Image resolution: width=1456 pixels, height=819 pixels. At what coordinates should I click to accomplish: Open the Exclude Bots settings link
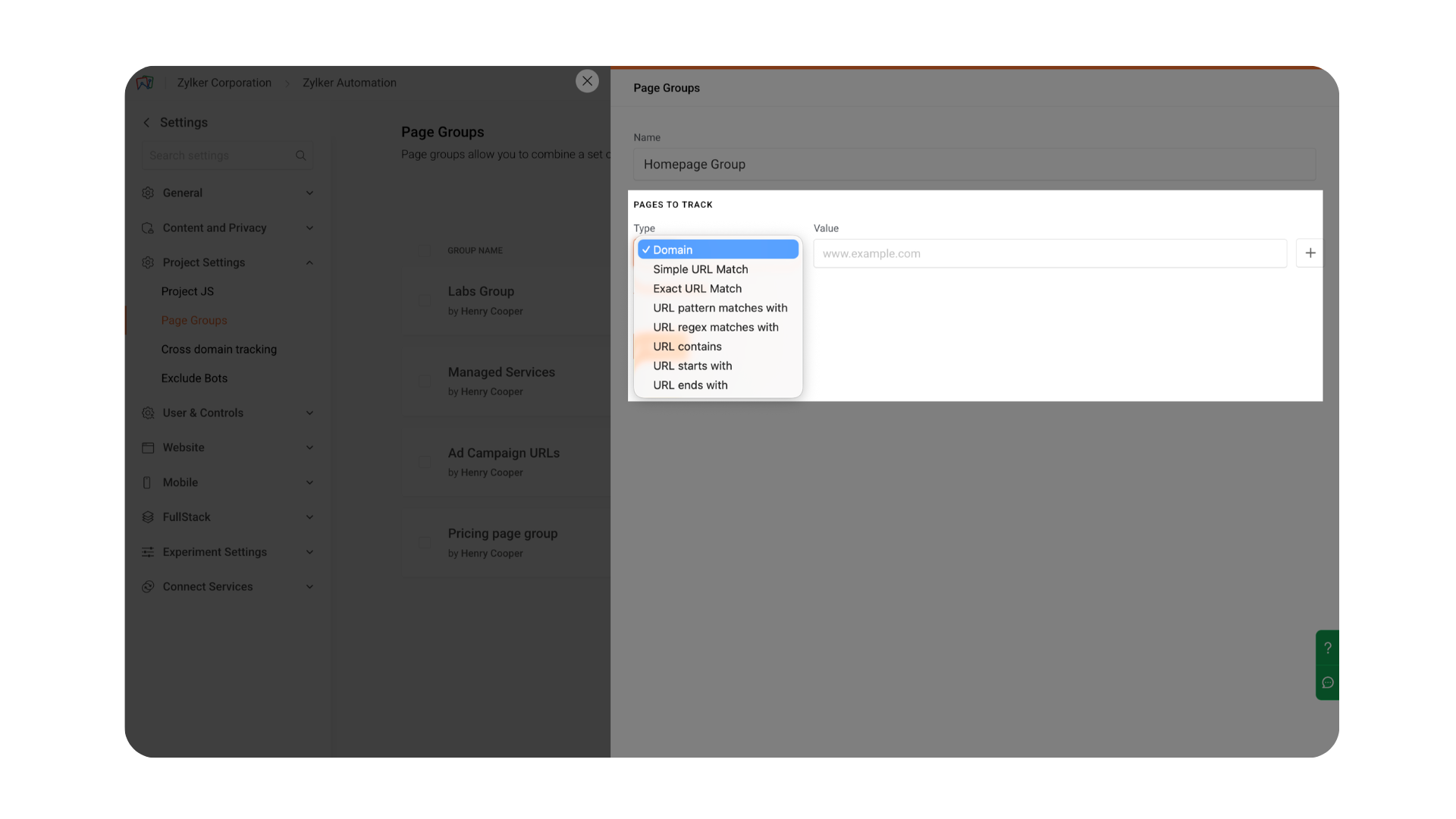click(194, 378)
